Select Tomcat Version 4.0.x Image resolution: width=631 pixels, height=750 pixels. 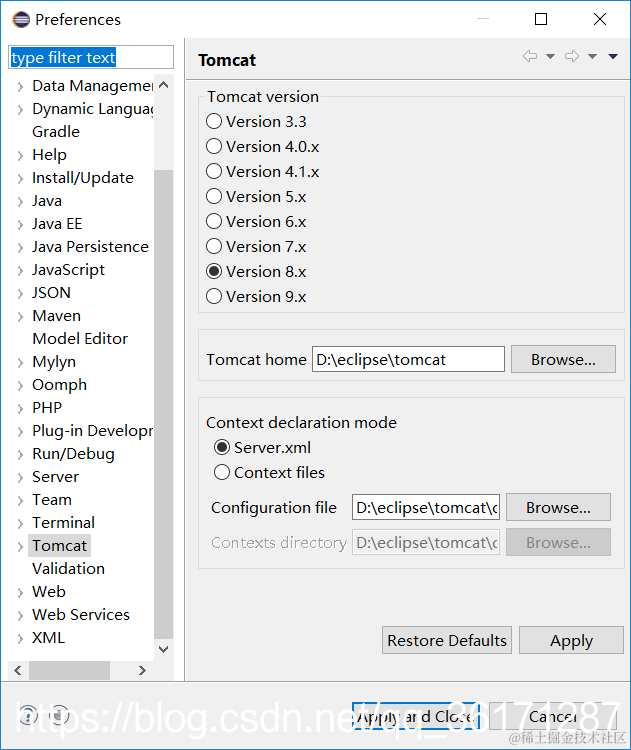[x=214, y=146]
